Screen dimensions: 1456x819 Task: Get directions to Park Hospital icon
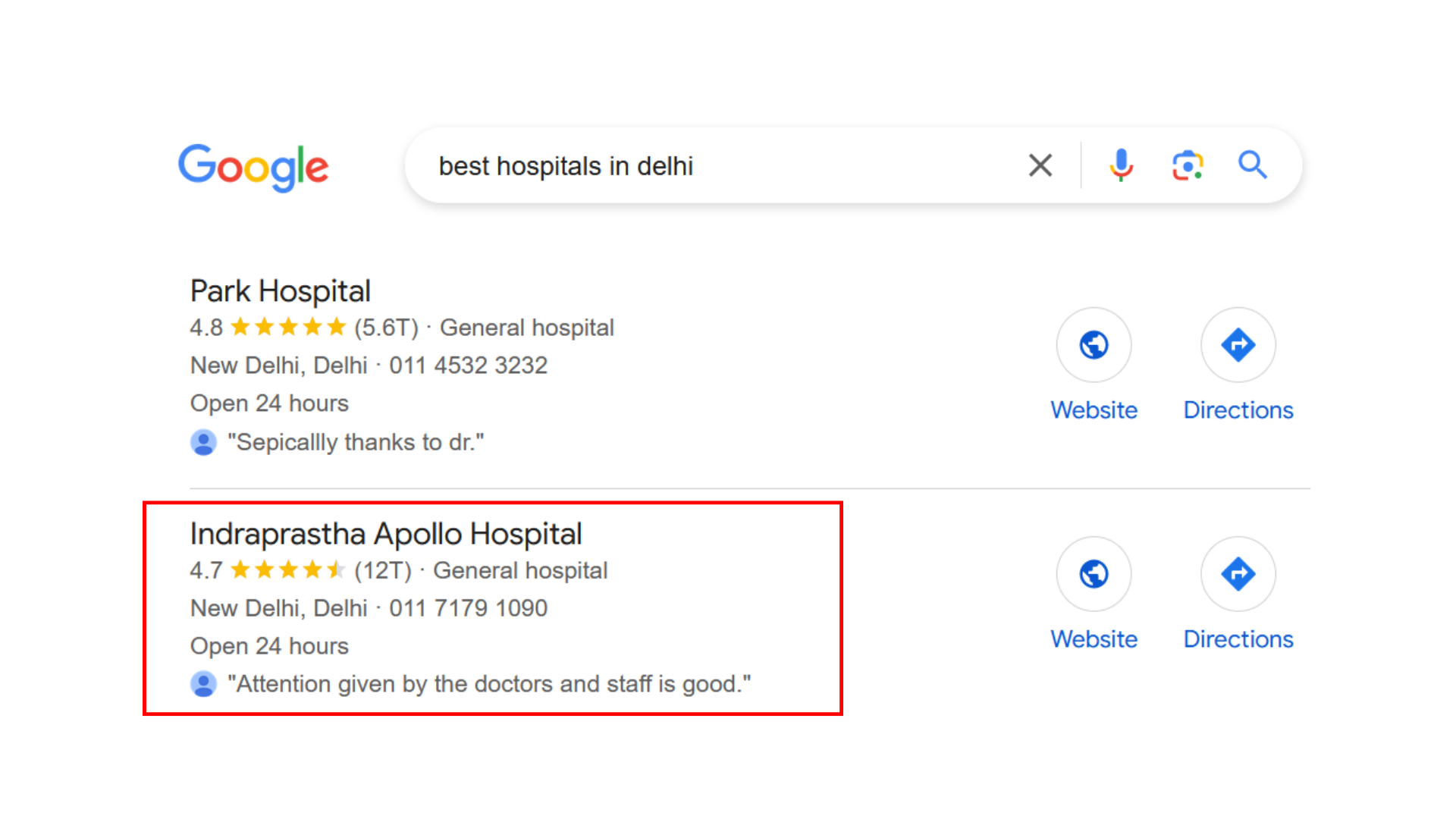click(1238, 345)
